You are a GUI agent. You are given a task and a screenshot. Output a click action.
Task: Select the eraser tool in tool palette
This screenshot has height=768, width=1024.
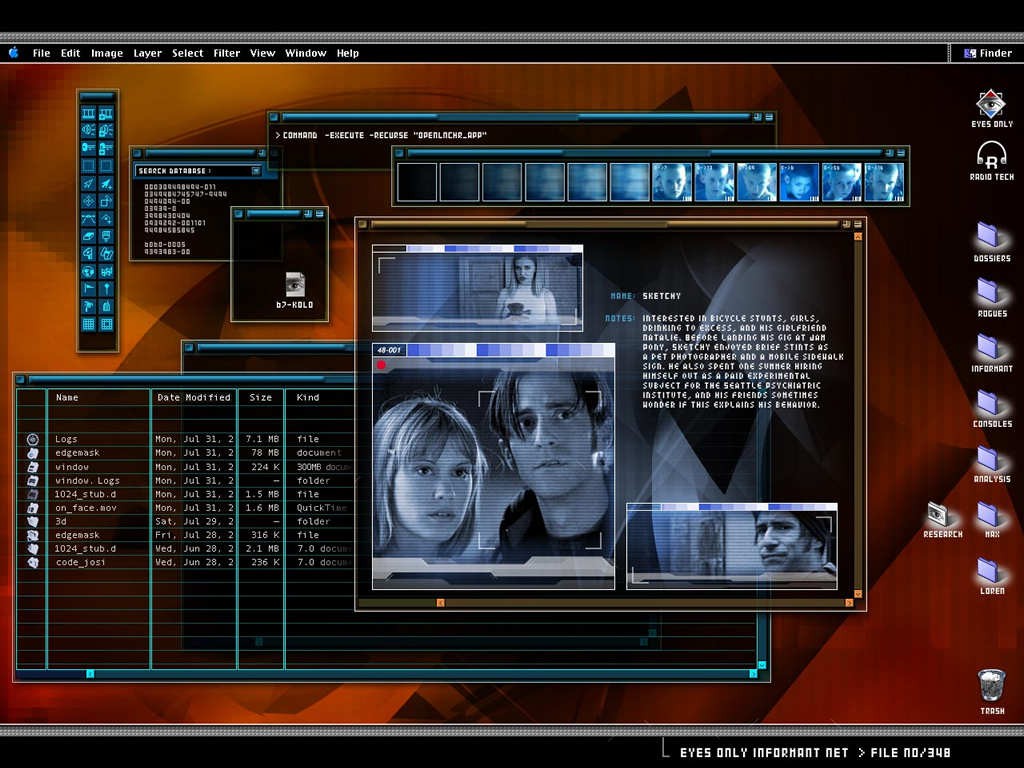88,235
